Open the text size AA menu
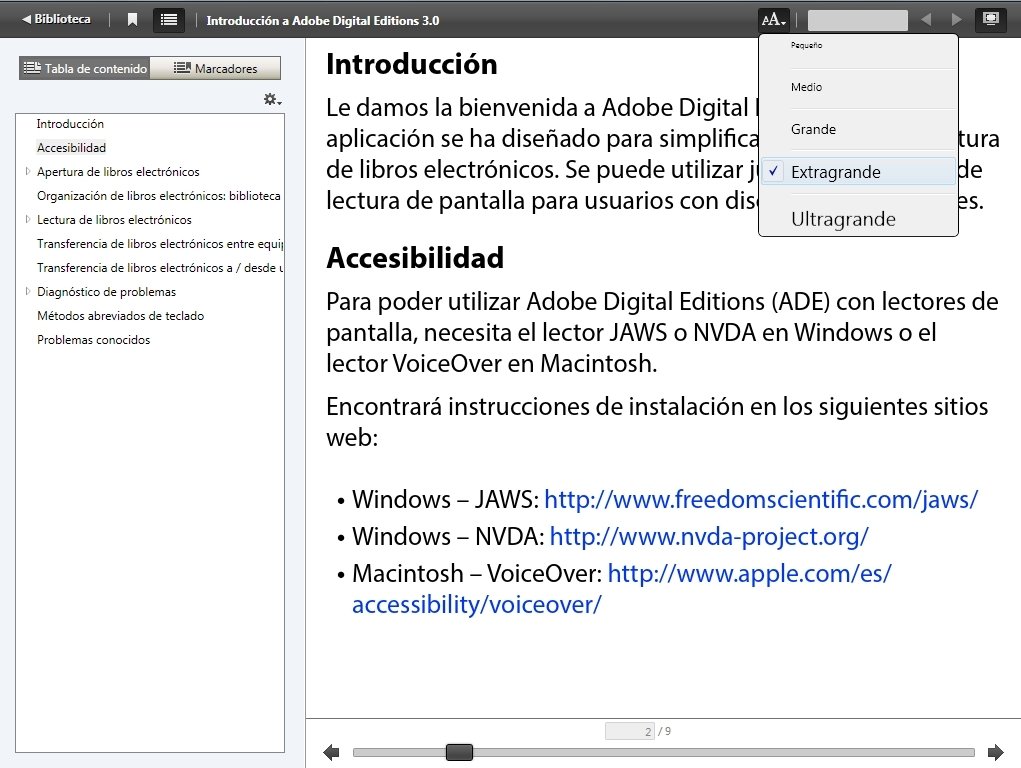1021x768 pixels. point(774,20)
